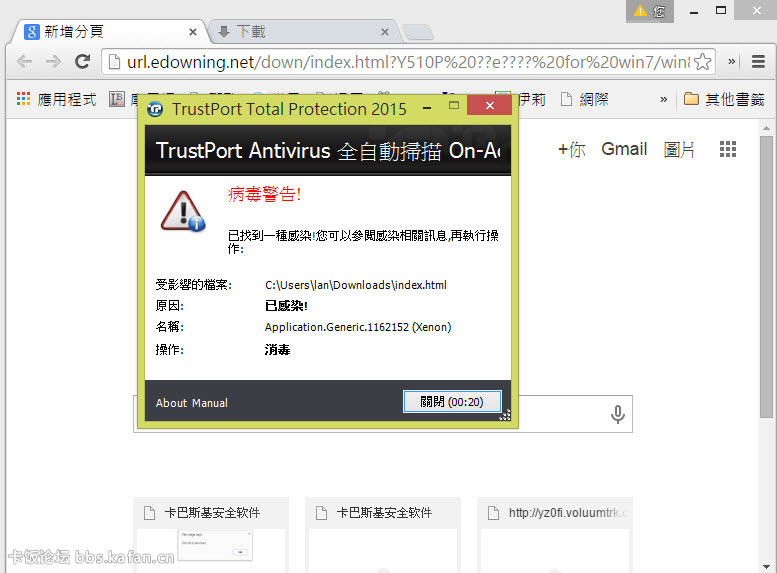Bookmark this page with the star icon
This screenshot has width=777, height=573.
pyautogui.click(x=702, y=62)
